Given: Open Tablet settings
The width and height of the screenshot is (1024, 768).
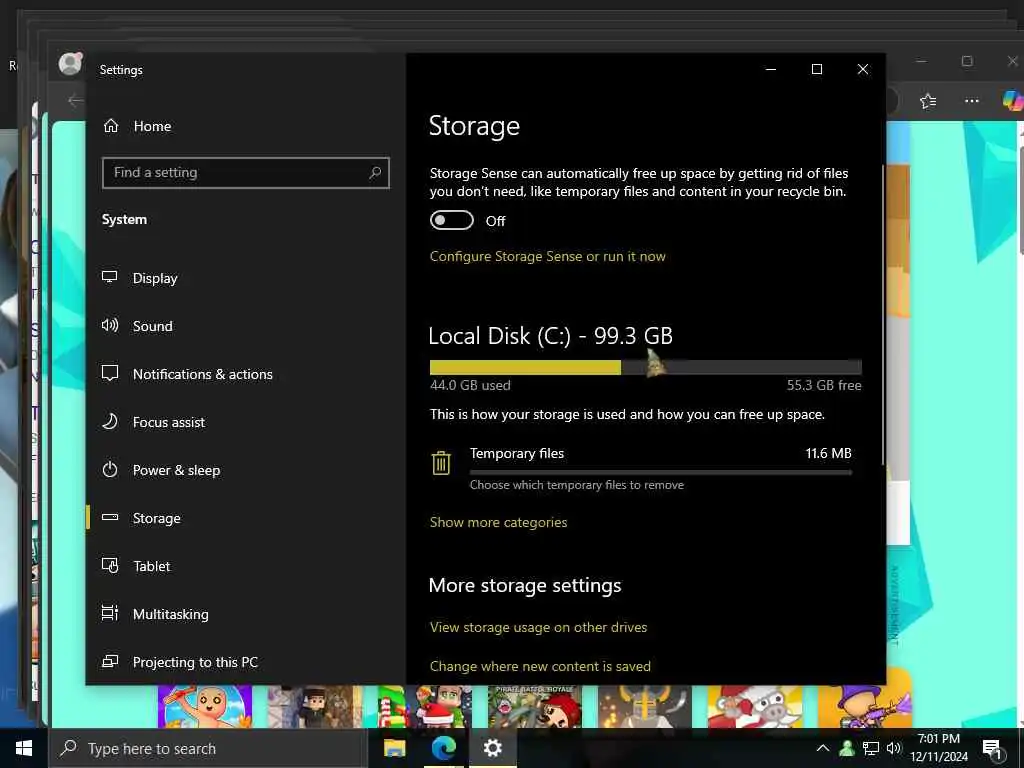Looking at the screenshot, I should point(152,566).
